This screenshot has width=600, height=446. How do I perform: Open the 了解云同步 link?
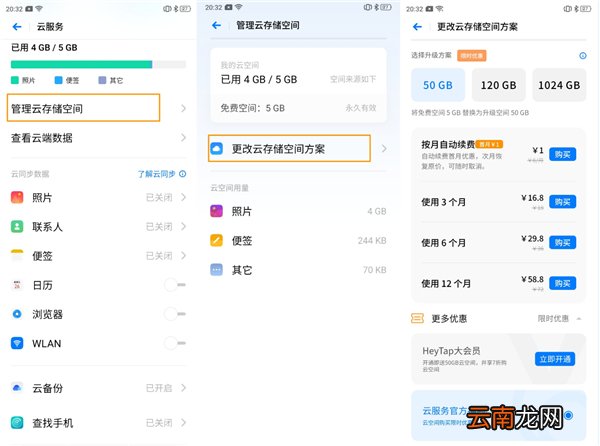[156, 174]
